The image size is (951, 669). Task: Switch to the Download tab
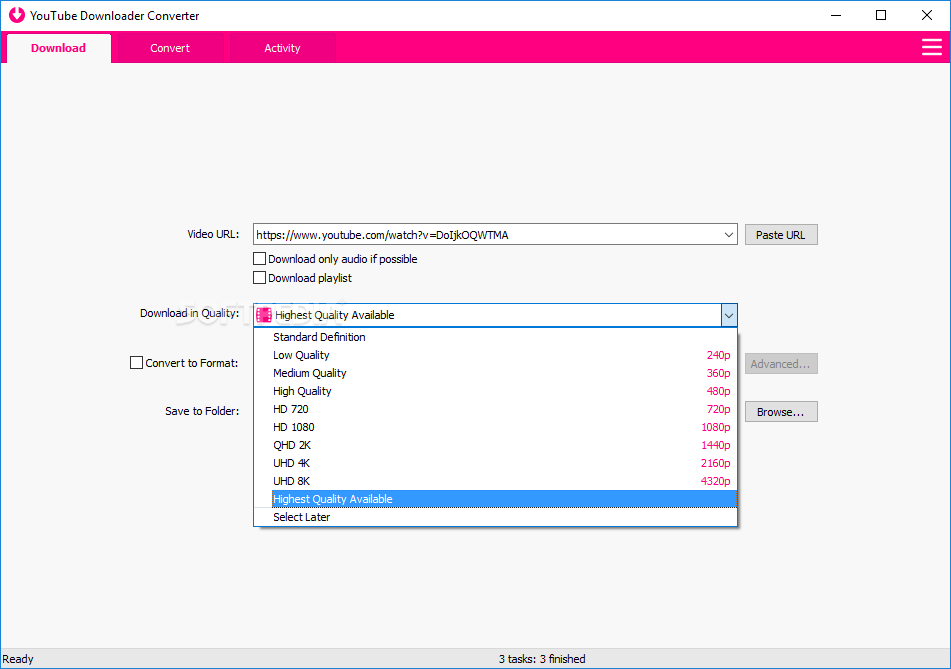(58, 48)
